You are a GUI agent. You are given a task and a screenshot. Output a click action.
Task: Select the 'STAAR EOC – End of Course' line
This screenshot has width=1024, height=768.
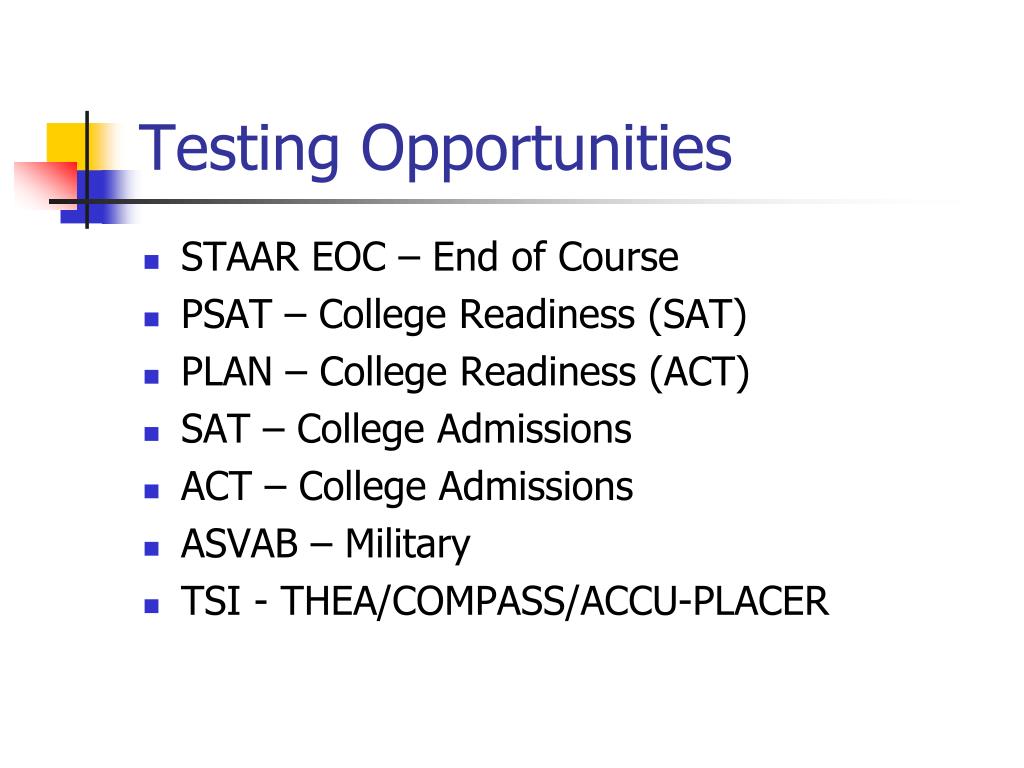click(430, 257)
